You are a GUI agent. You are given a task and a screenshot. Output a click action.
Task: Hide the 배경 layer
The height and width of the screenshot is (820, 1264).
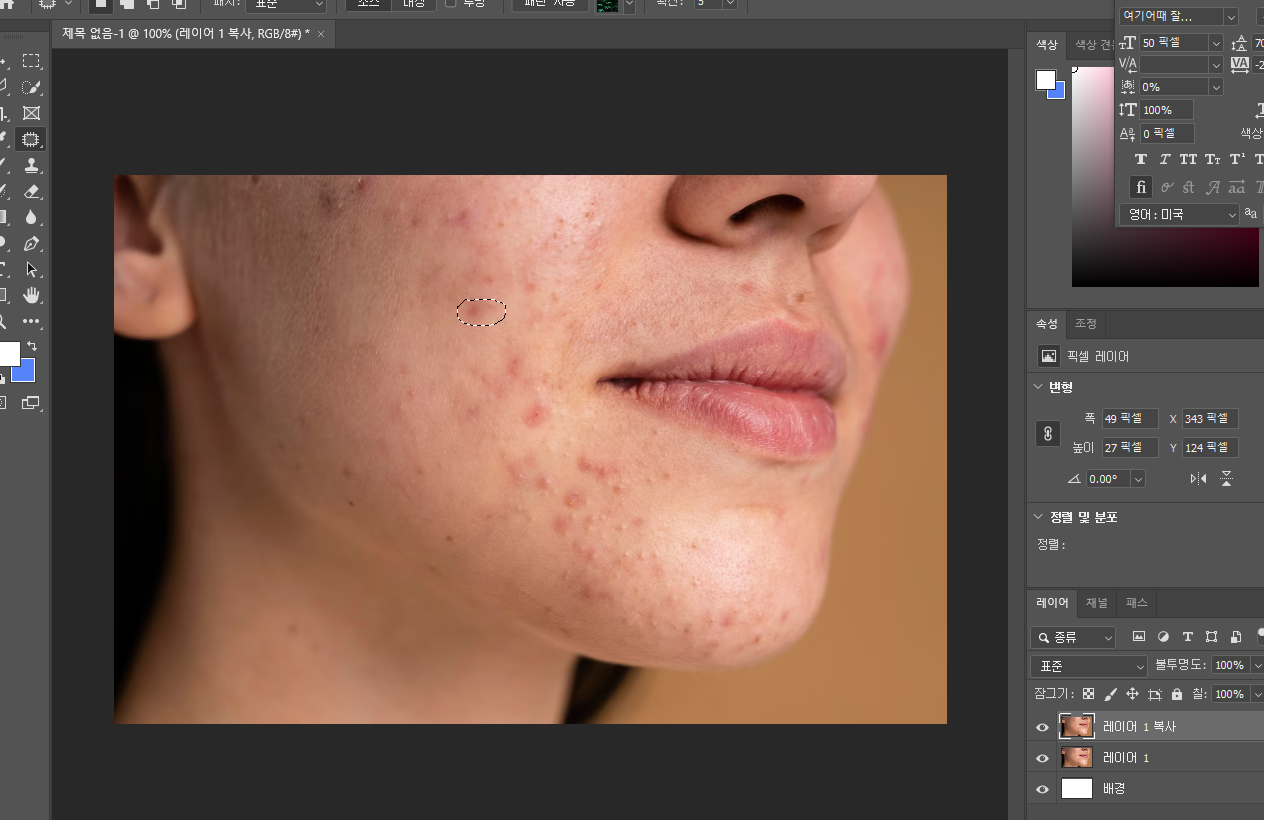tap(1042, 789)
